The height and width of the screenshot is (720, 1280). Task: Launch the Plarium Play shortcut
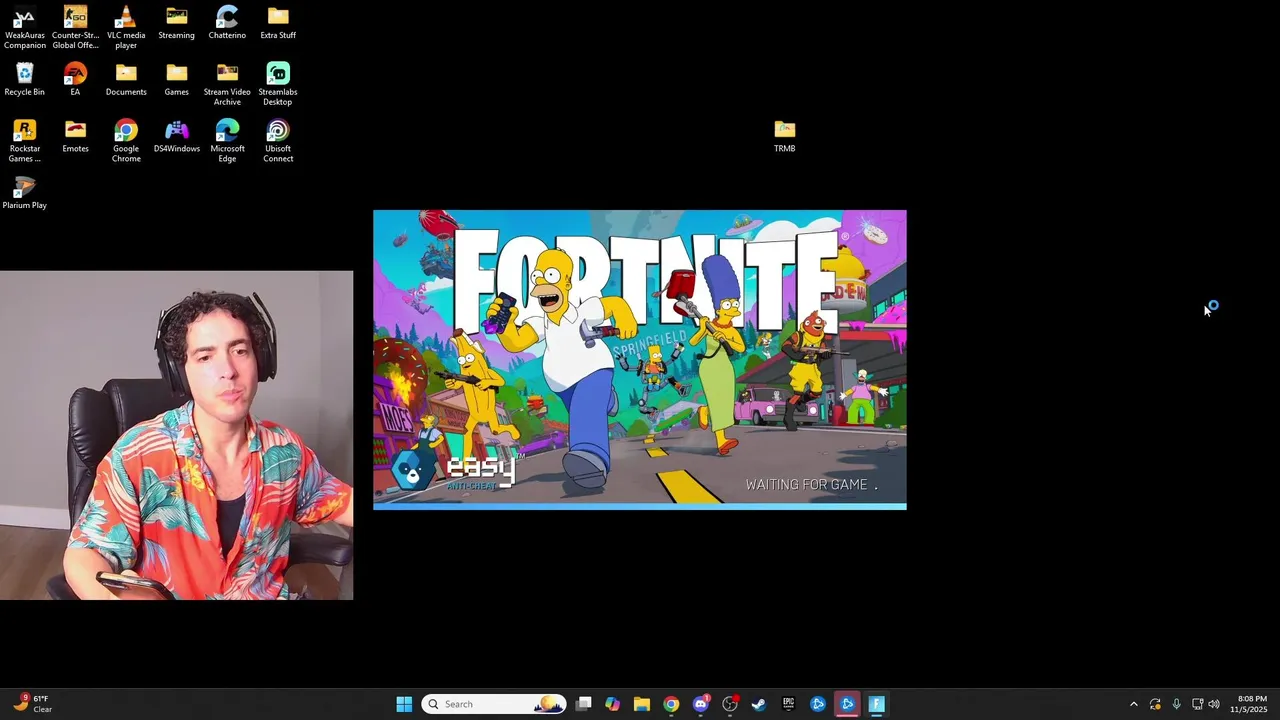(x=24, y=194)
